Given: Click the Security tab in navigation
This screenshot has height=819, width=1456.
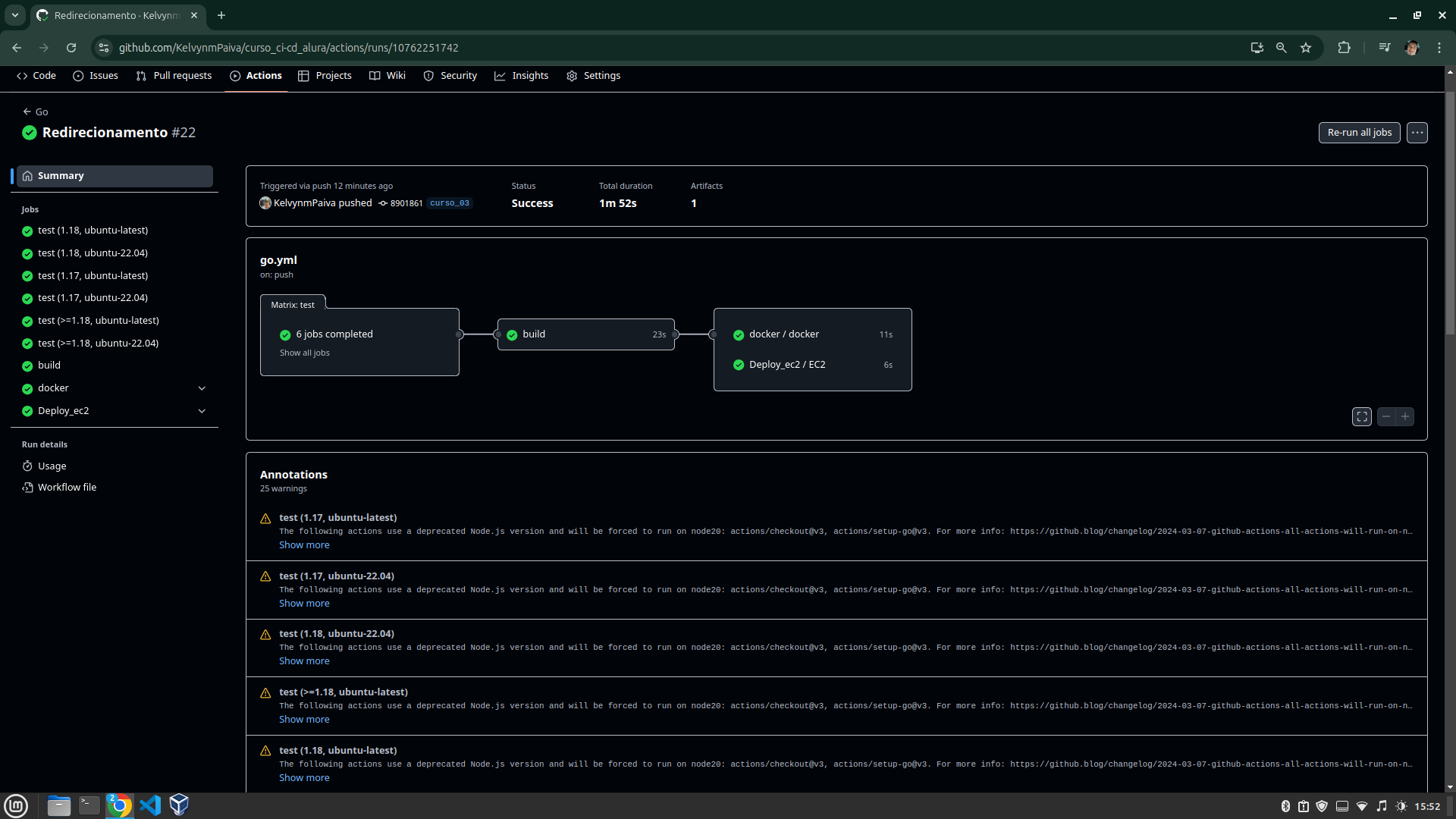Looking at the screenshot, I should tap(458, 75).
